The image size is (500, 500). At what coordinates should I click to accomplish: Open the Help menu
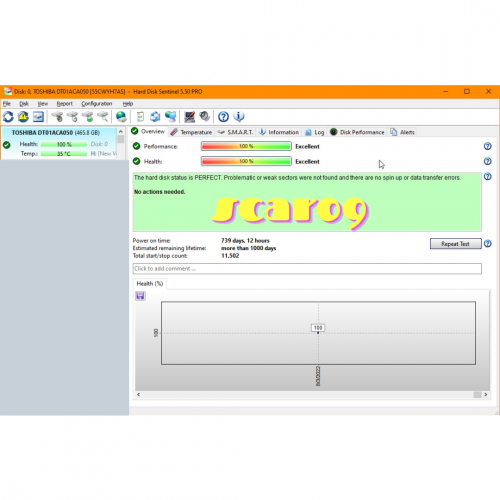pos(128,104)
